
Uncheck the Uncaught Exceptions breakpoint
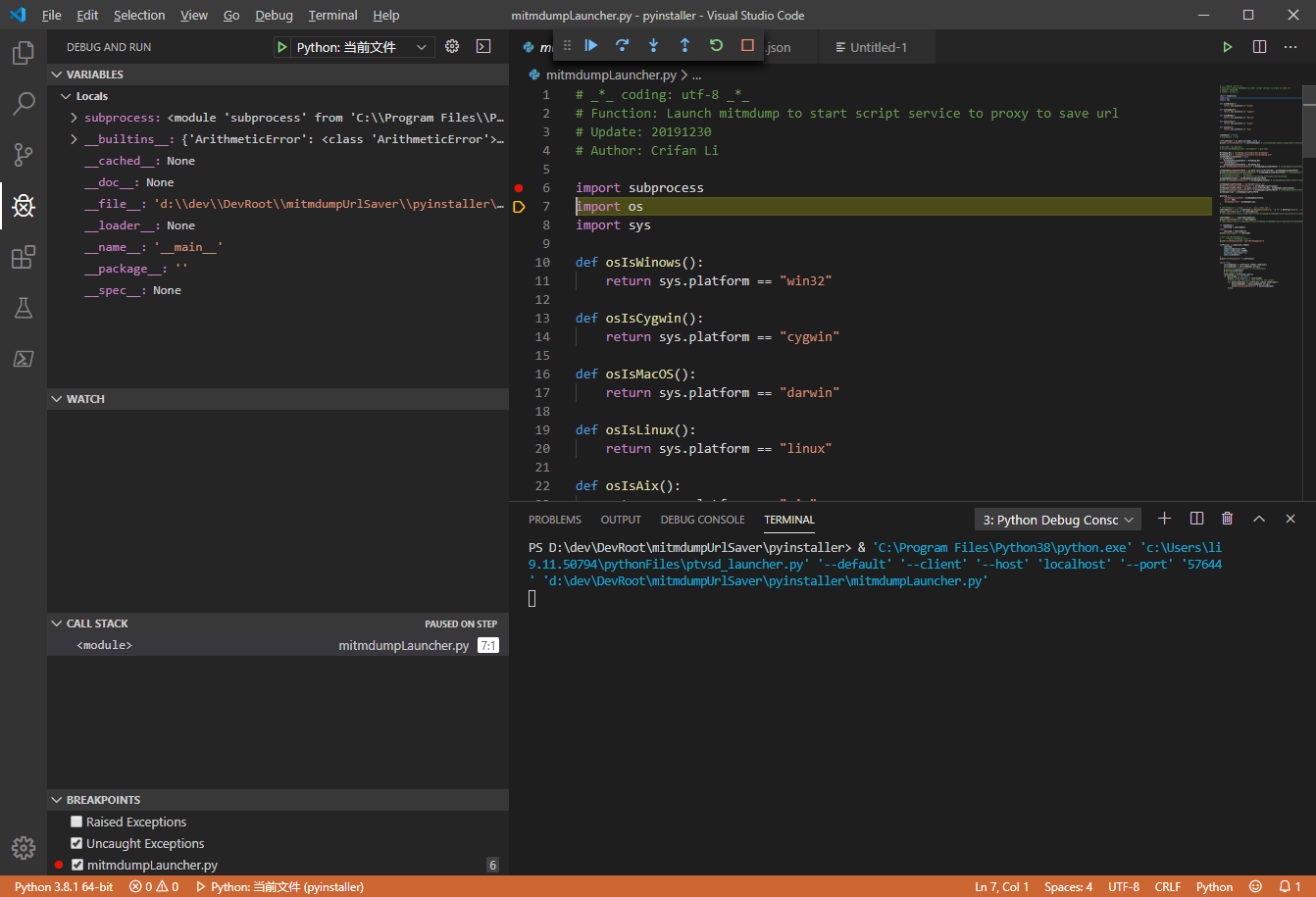[x=76, y=843]
